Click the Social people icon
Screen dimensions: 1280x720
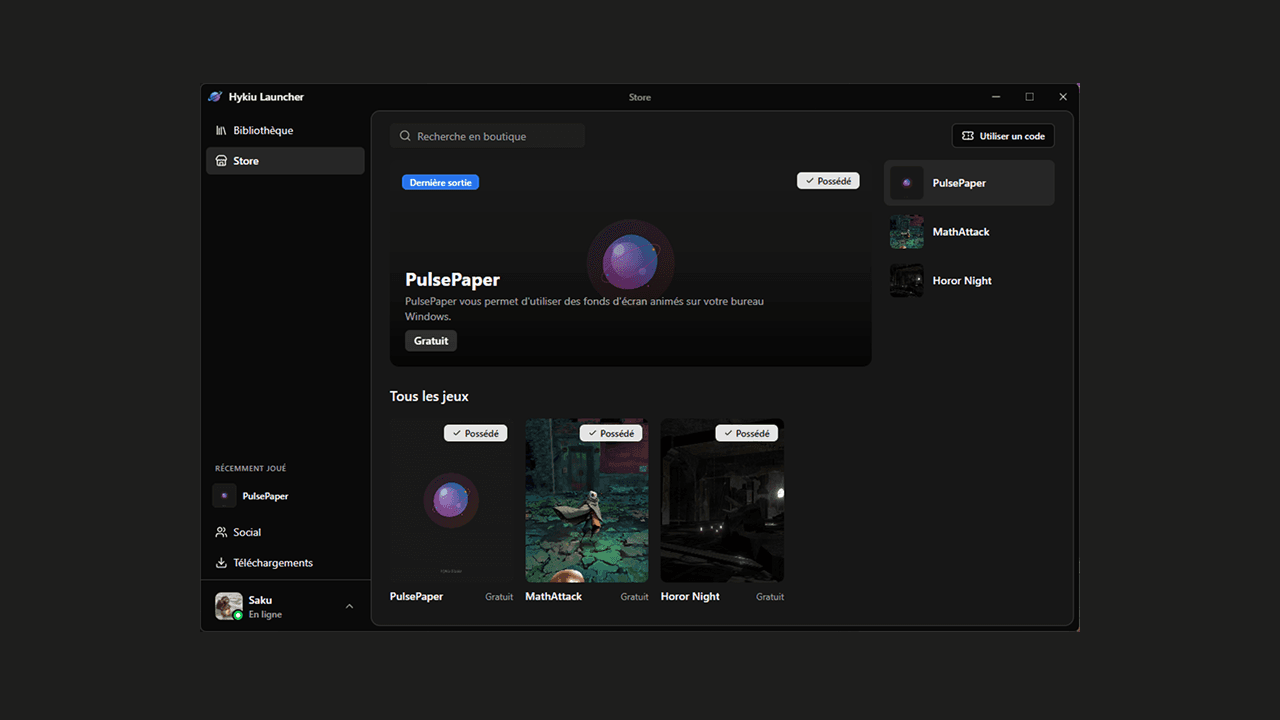[x=222, y=532]
